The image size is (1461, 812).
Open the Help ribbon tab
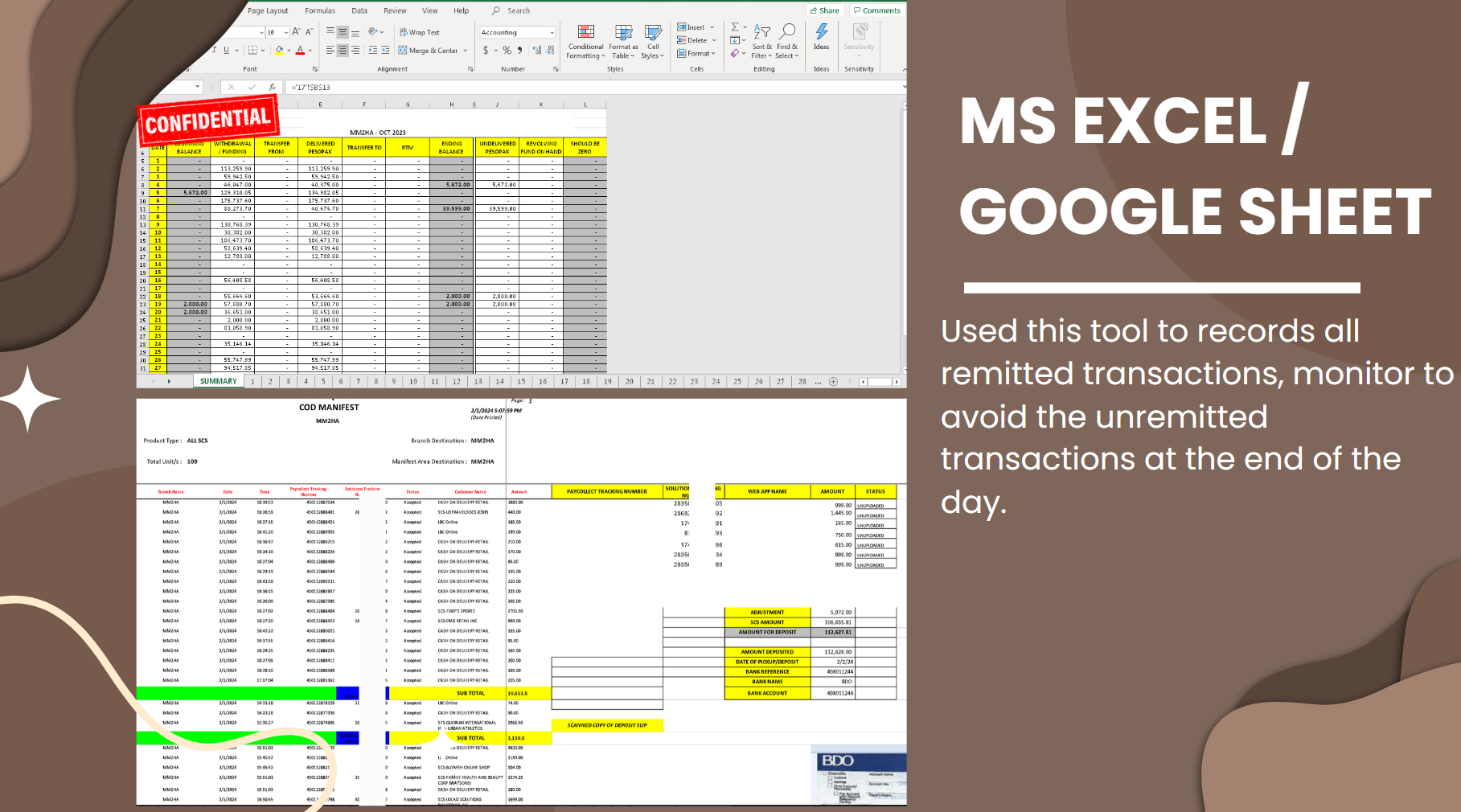(461, 10)
